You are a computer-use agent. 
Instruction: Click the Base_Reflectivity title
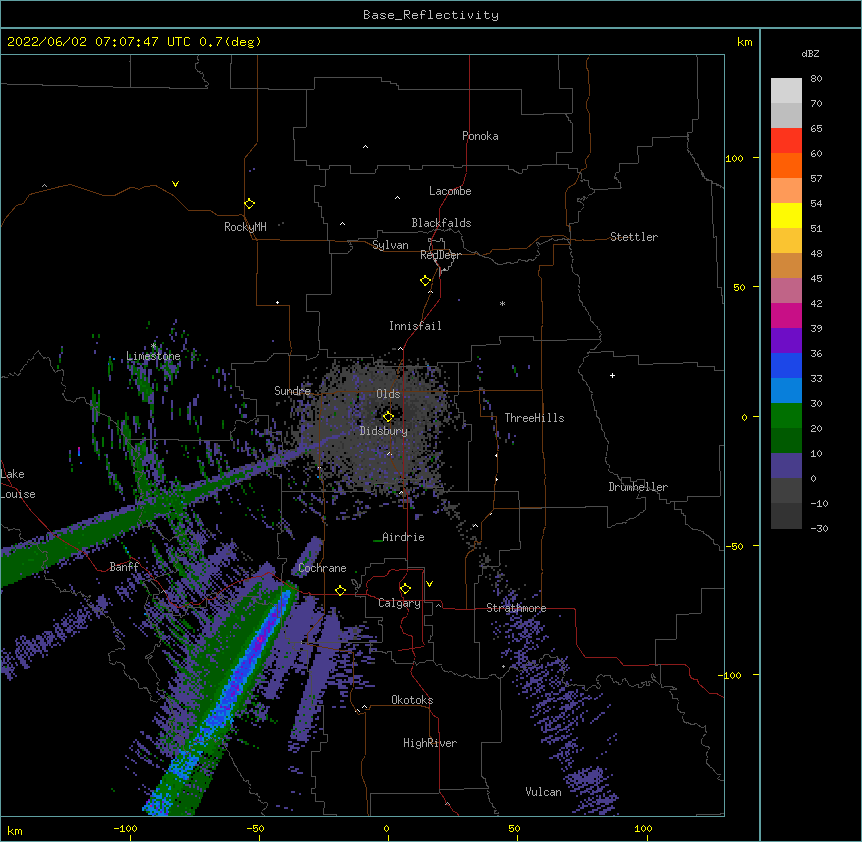coord(431,15)
